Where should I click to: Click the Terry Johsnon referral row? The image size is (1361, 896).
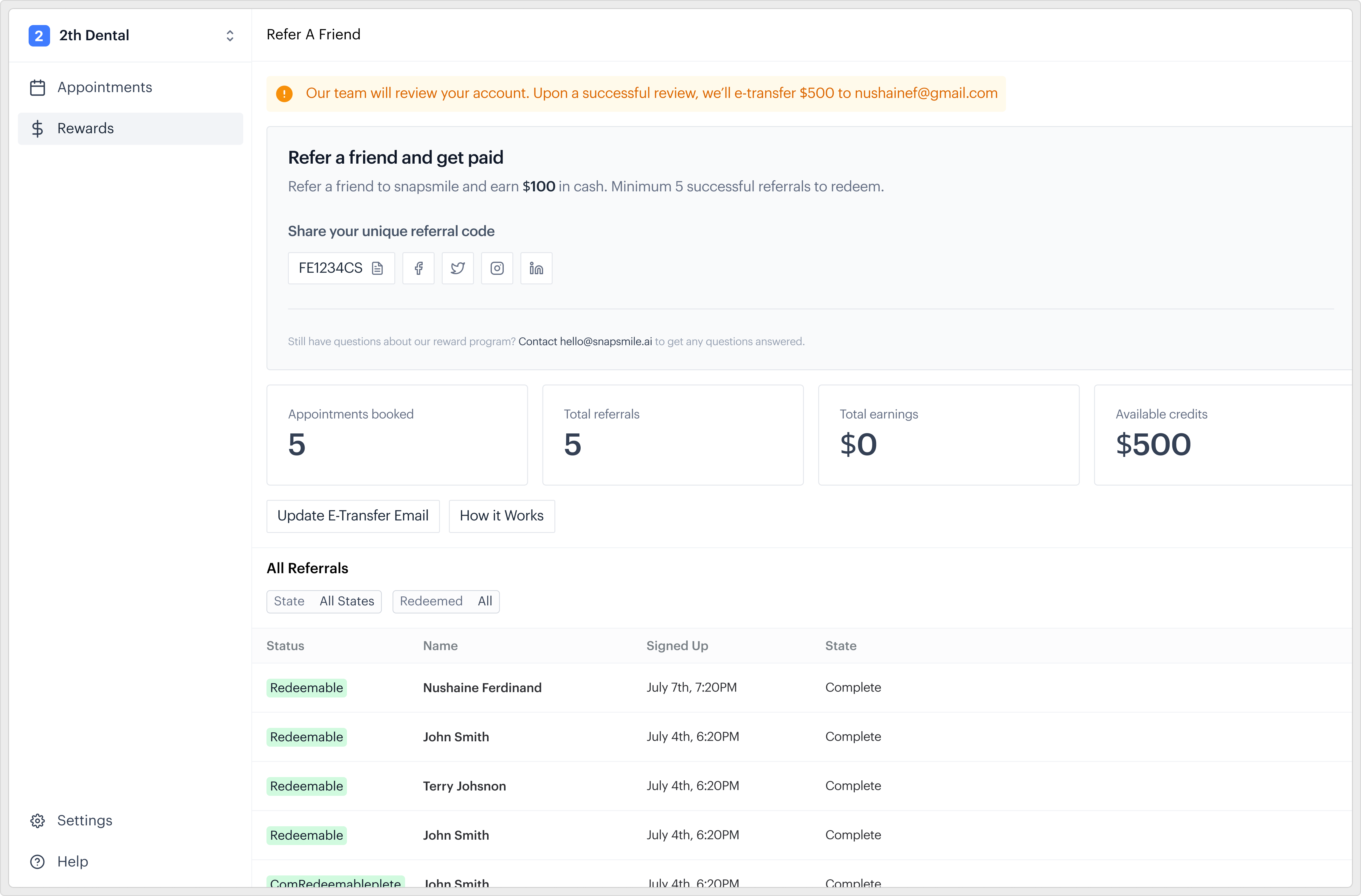pos(802,786)
